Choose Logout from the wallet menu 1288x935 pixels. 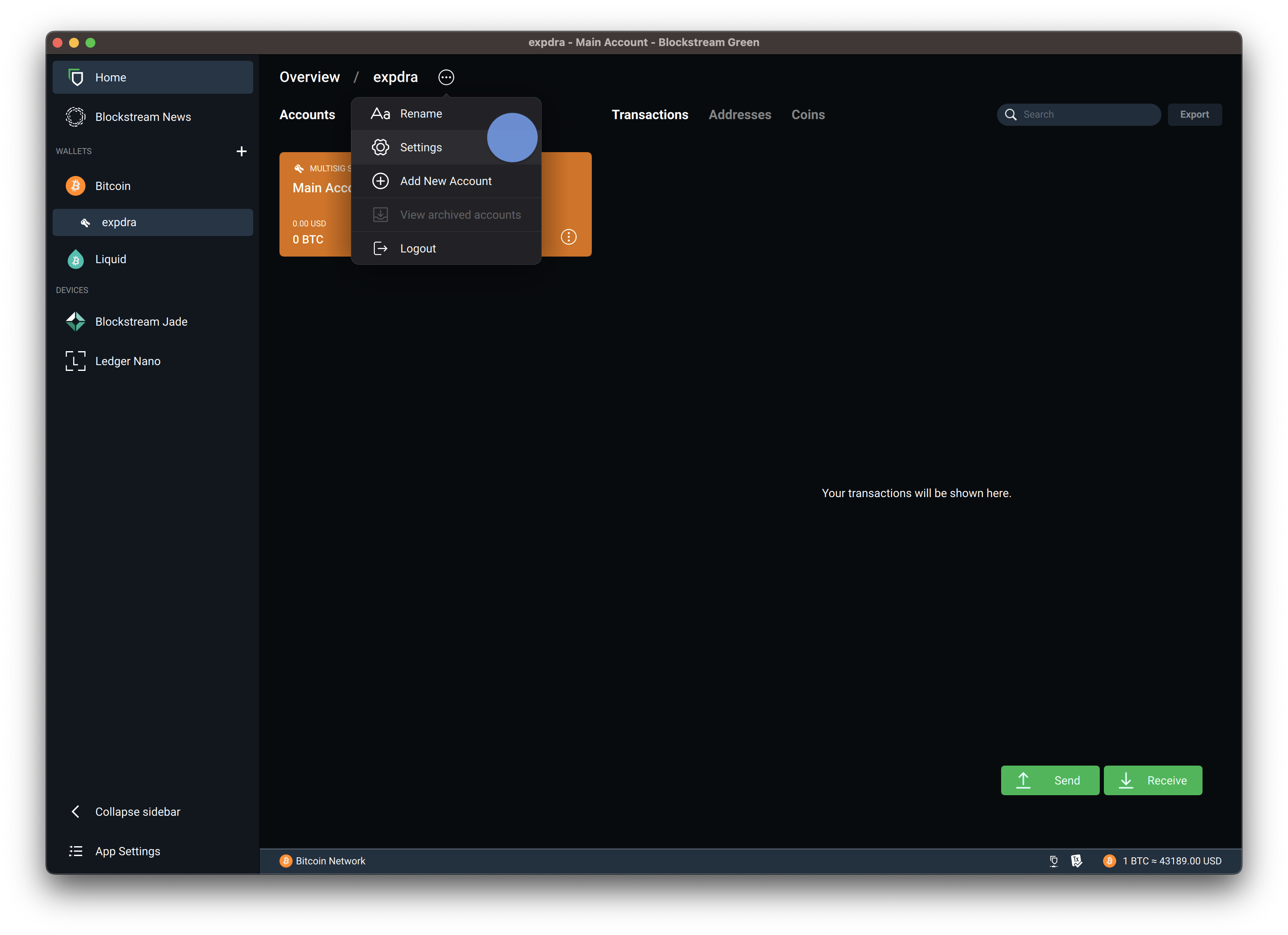click(x=446, y=248)
